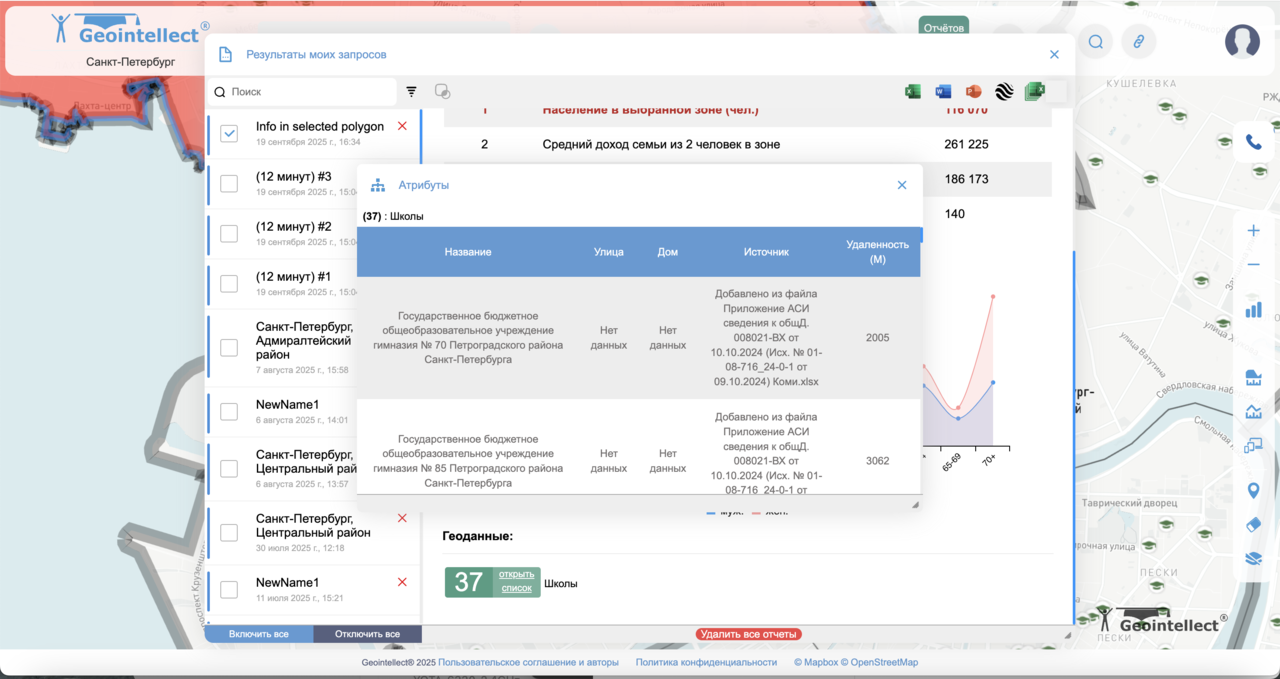Open the map layers panel
This screenshot has height=679, width=1280.
tap(1253, 559)
